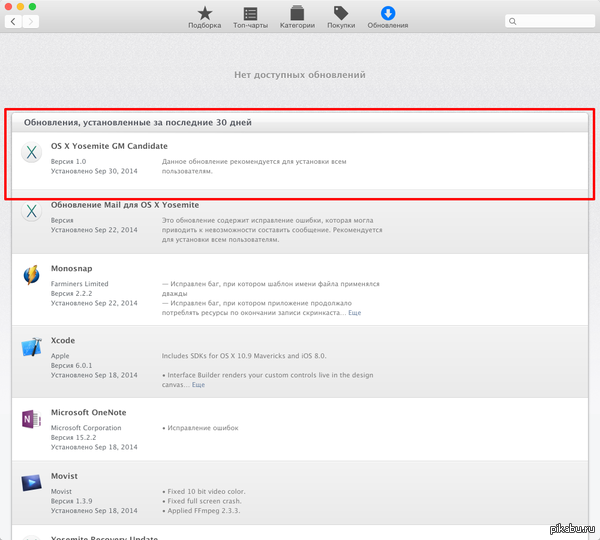
Task: Open the Категории box icon
Action: pyautogui.click(x=297, y=13)
